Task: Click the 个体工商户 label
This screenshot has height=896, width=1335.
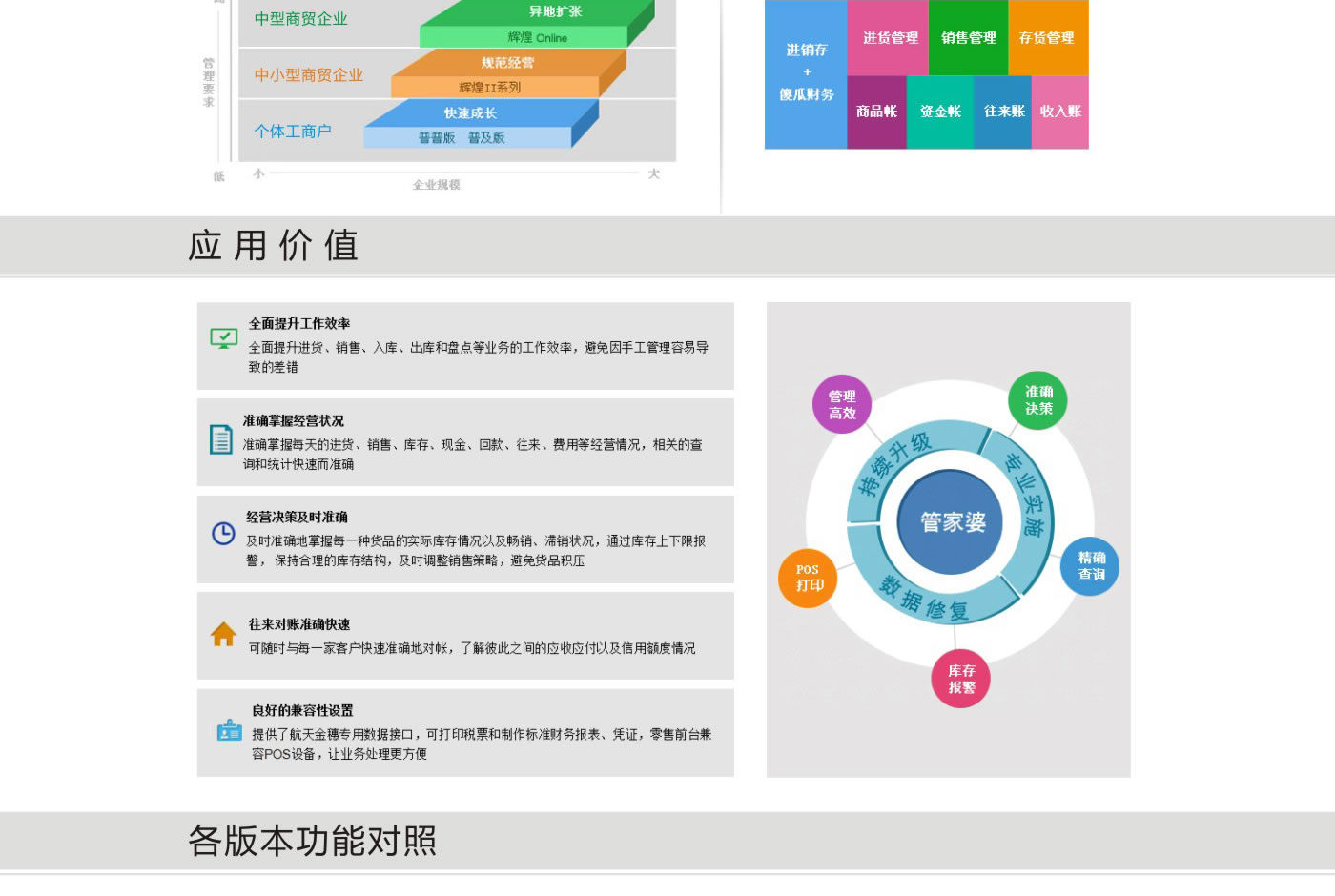Action: point(293,132)
